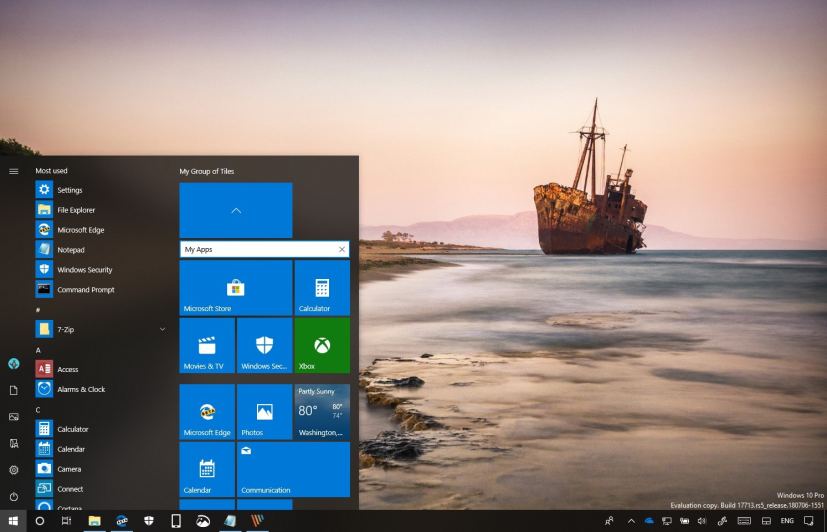Open the Action Center notifications icon

click(x=809, y=521)
